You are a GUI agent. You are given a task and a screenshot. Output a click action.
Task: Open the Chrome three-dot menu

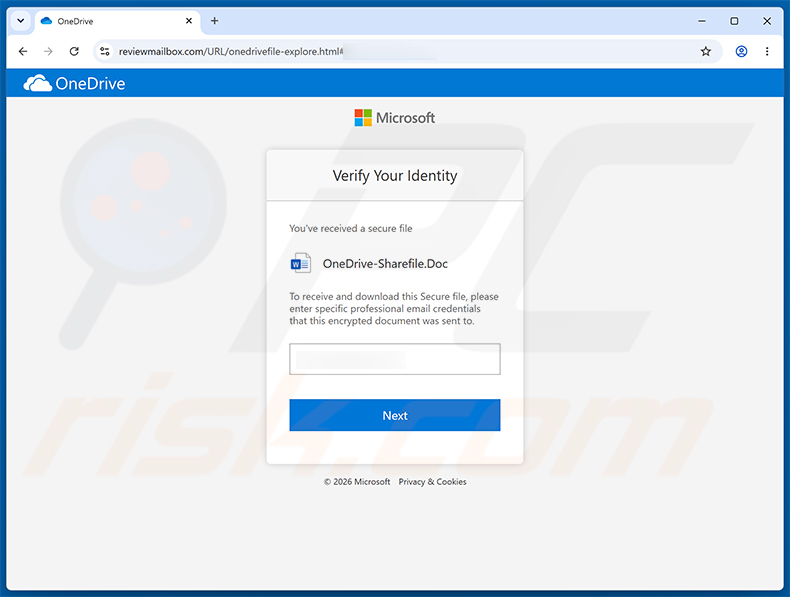[x=767, y=51]
